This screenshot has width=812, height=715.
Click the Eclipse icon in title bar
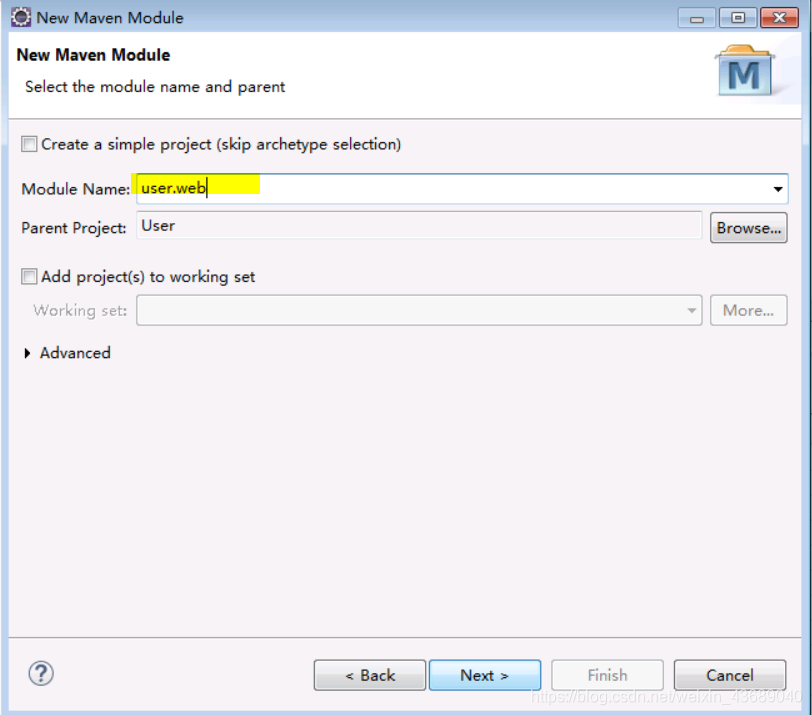click(x=21, y=17)
